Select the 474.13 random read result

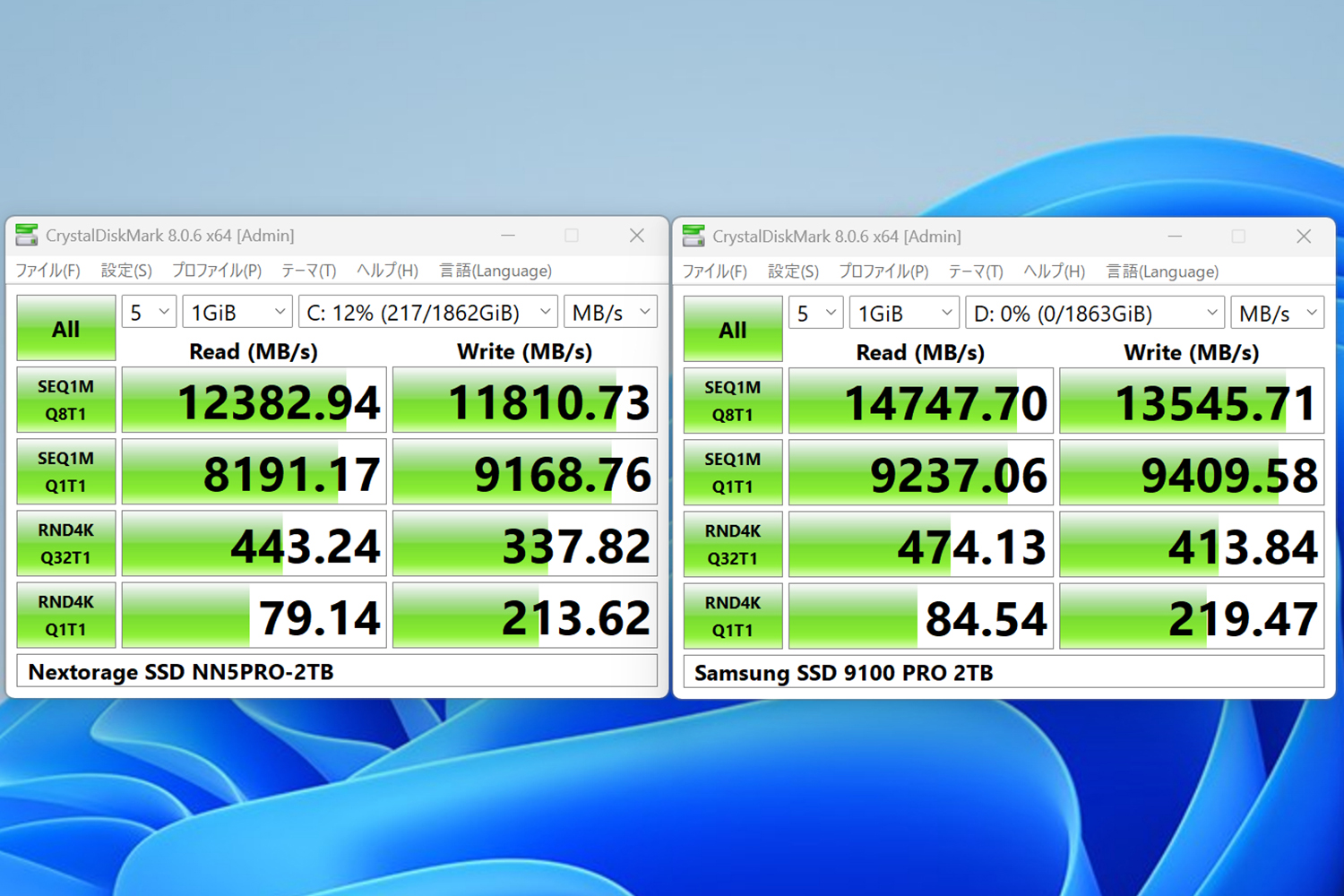point(920,544)
